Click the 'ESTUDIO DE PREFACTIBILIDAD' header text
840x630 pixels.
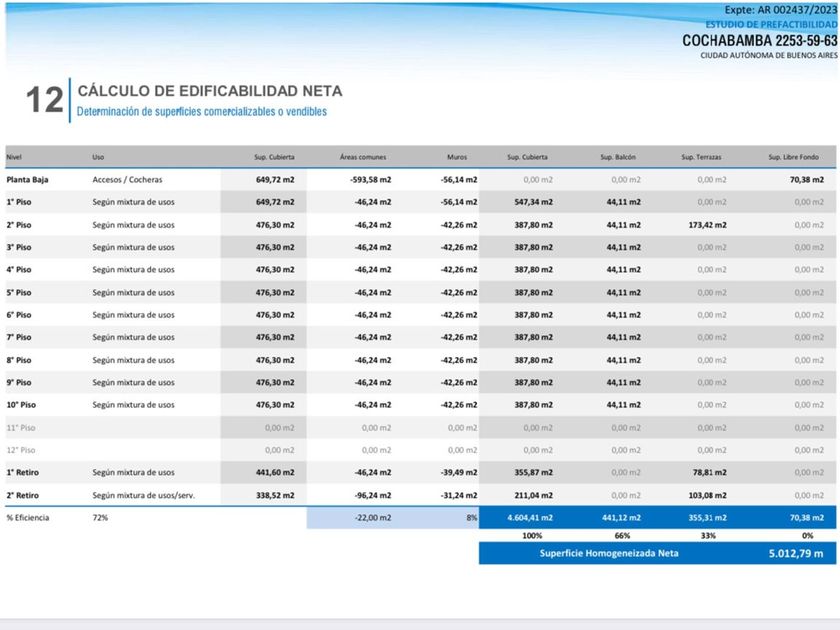tap(771, 25)
